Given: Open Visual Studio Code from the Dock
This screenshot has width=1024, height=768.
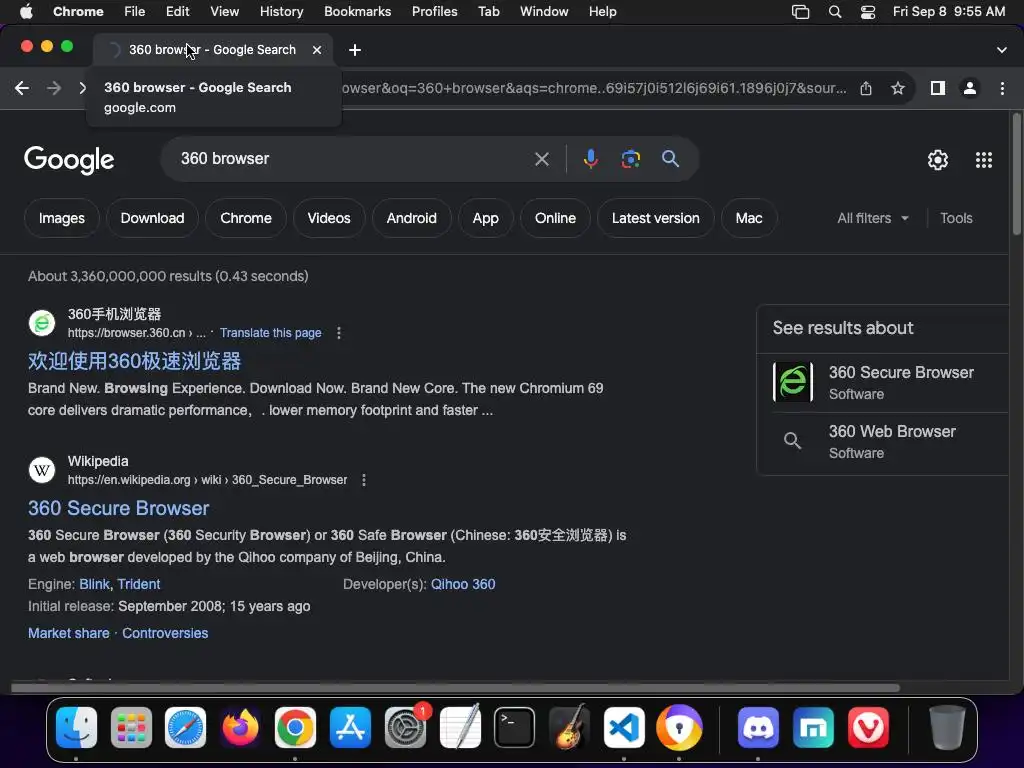Looking at the screenshot, I should click(624, 728).
